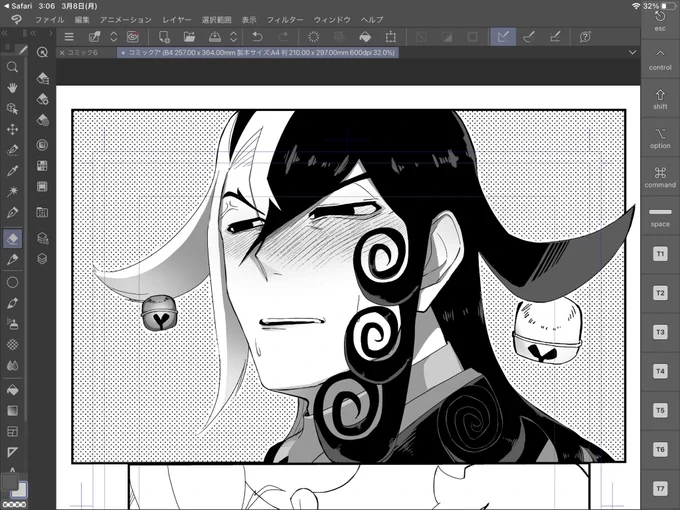Screen dimensions: 680x510
Task: Select the Airbrush tool
Action: tap(13, 324)
